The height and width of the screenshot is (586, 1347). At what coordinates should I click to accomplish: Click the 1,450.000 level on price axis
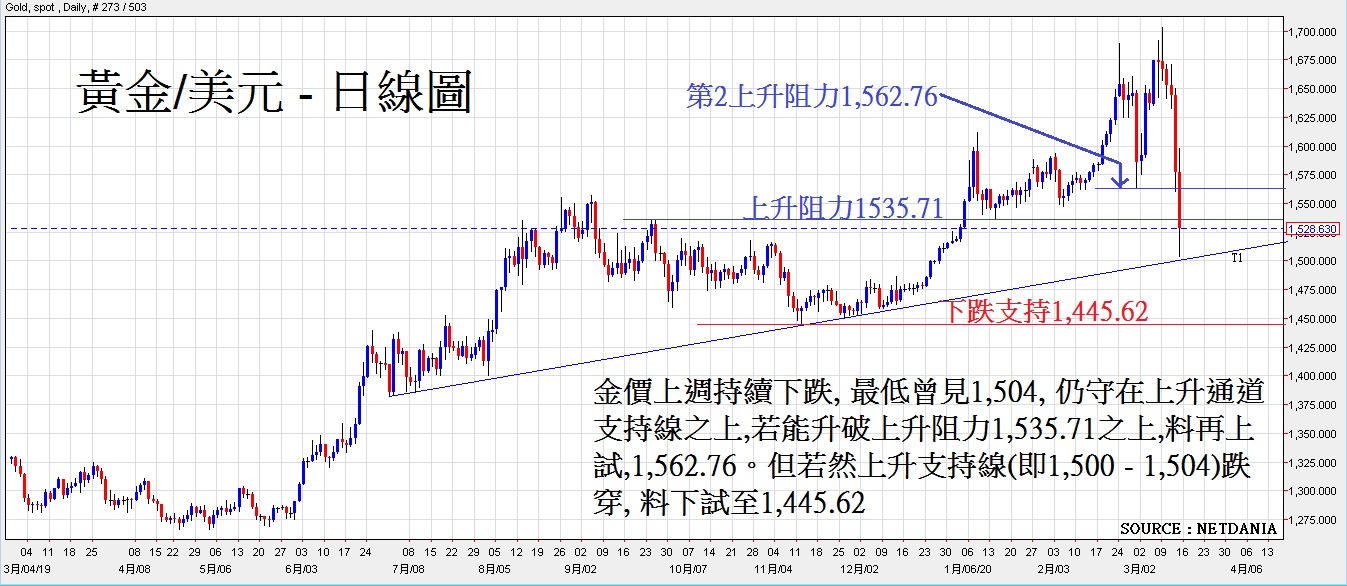1313,319
